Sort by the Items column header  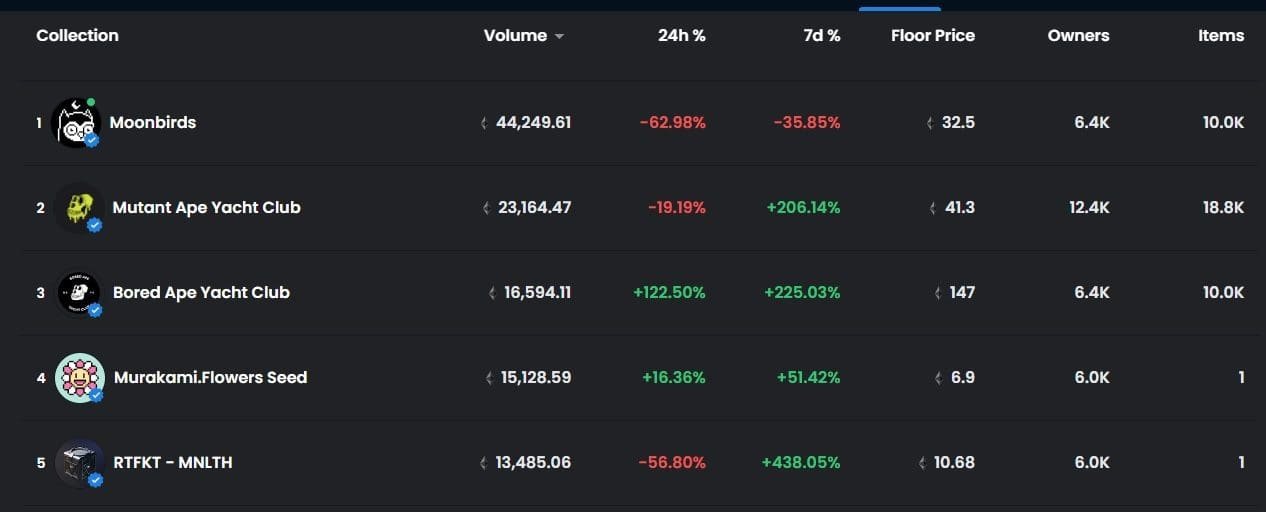[x=1220, y=36]
